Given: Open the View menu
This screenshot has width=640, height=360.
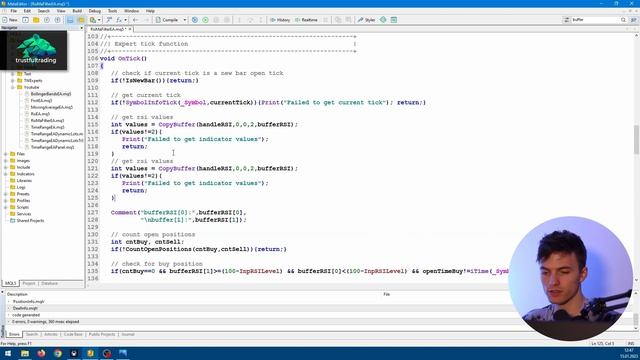Looking at the screenshot, I should point(61,11).
